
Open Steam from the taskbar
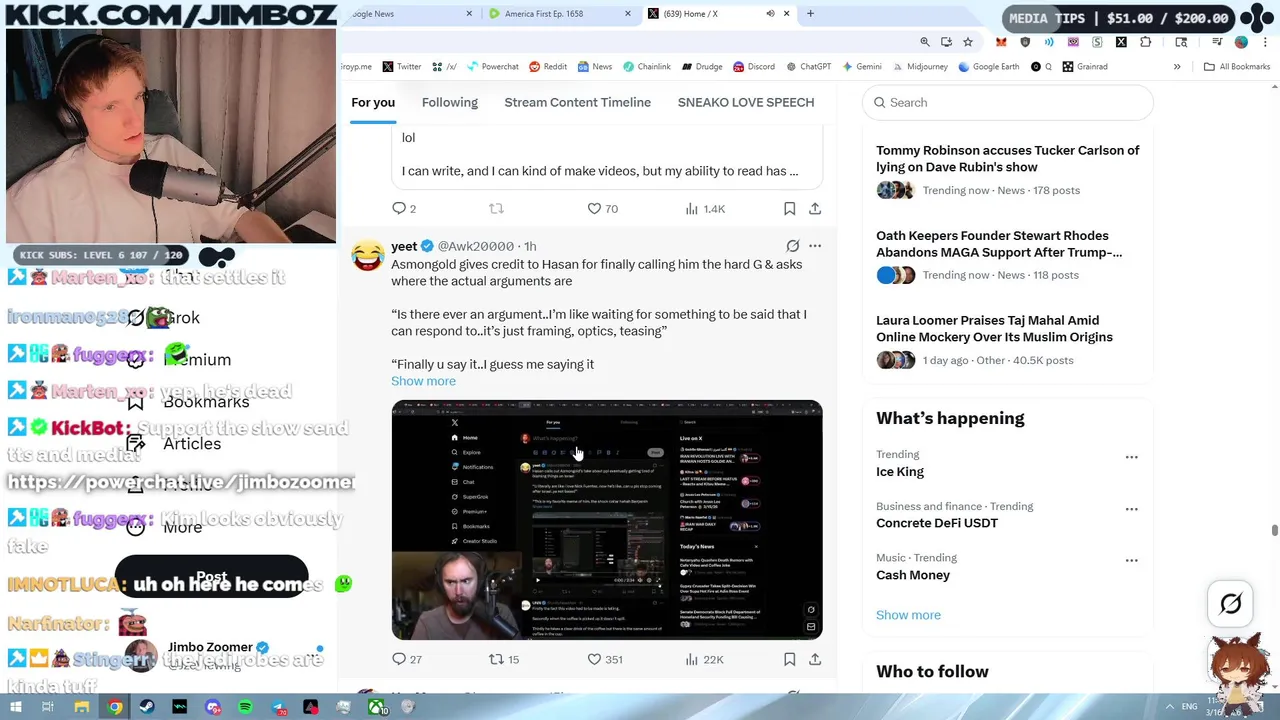point(147,707)
